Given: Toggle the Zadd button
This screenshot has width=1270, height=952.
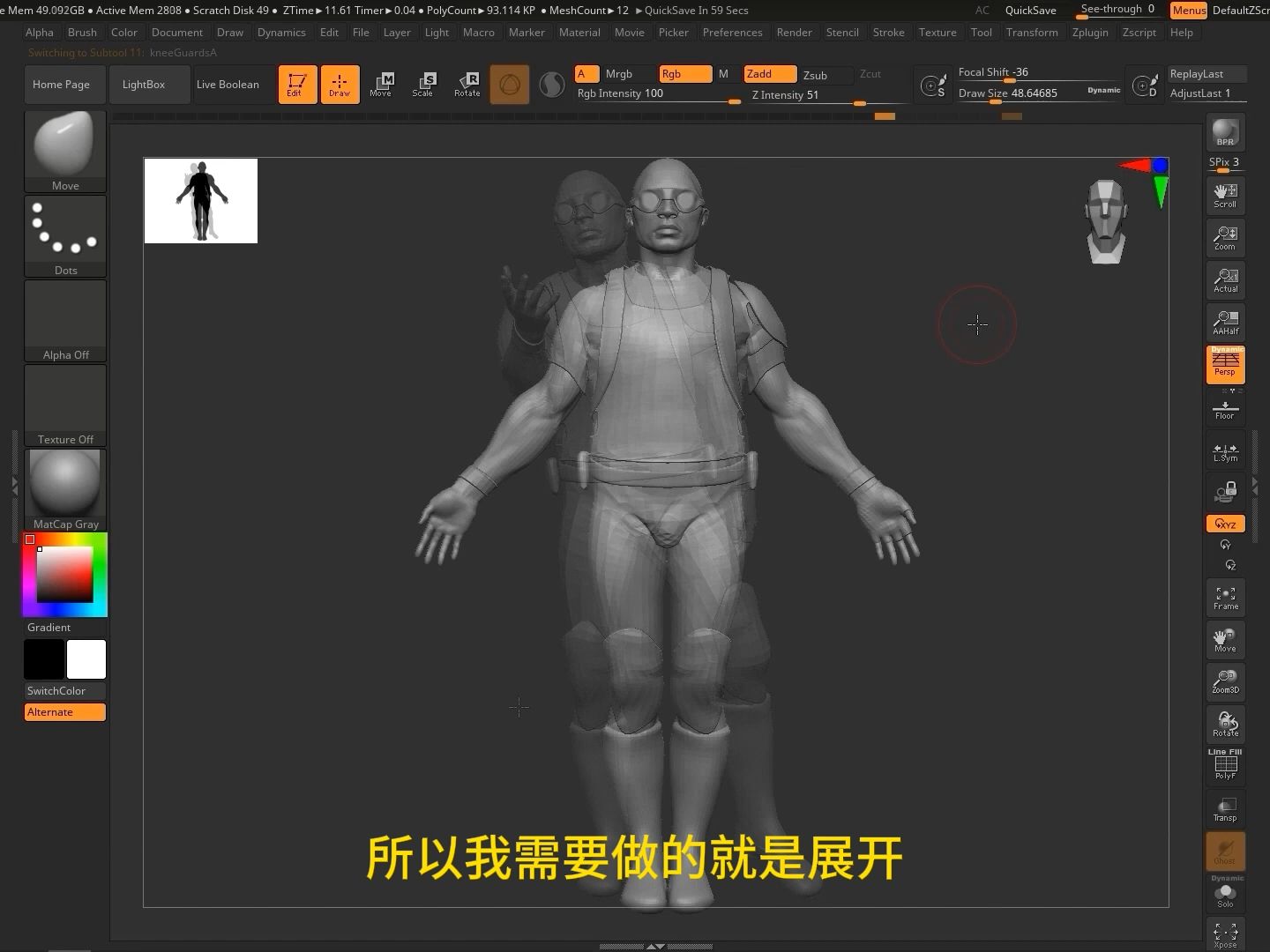Looking at the screenshot, I should [770, 74].
